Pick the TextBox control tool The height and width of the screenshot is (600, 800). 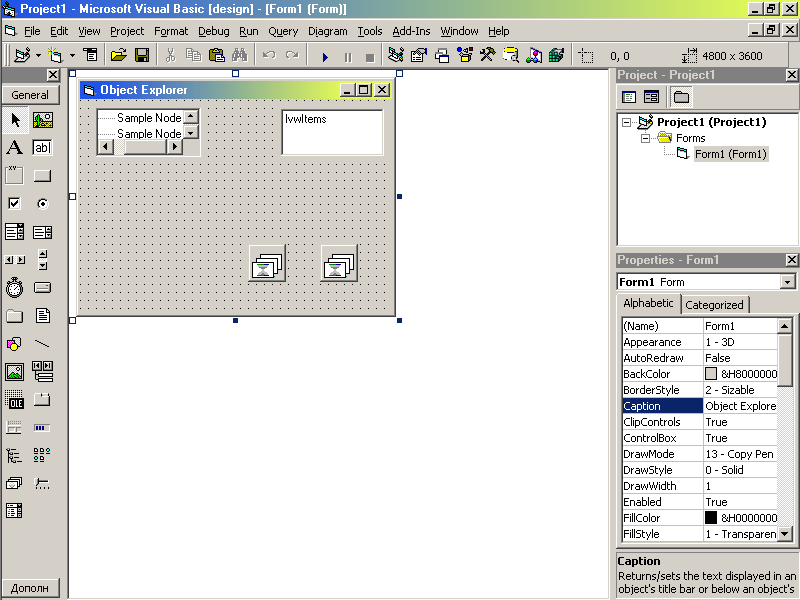42,148
